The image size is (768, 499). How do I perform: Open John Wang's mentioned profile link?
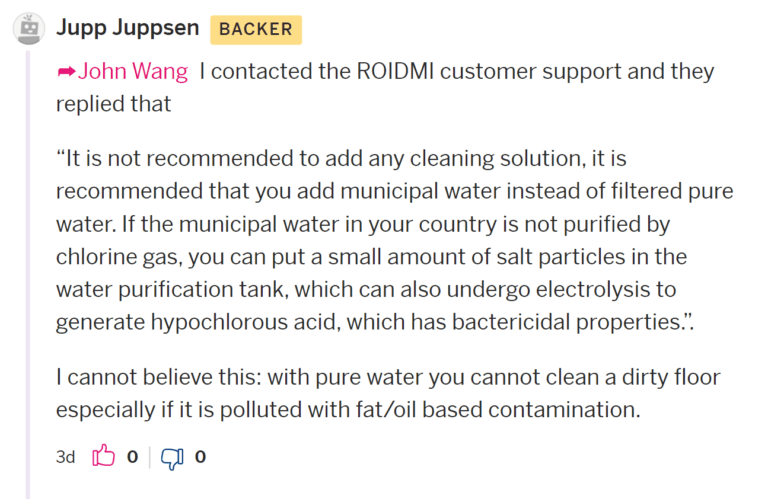[x=133, y=71]
